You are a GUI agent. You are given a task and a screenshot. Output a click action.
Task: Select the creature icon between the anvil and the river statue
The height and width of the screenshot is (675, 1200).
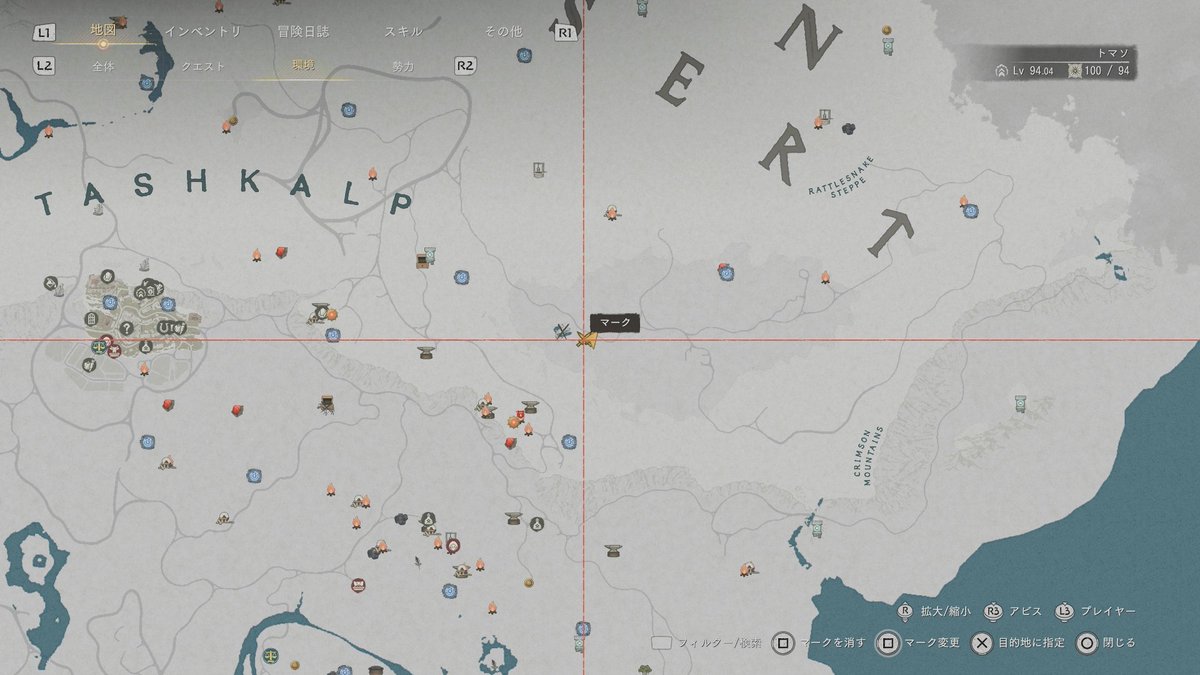click(x=747, y=569)
